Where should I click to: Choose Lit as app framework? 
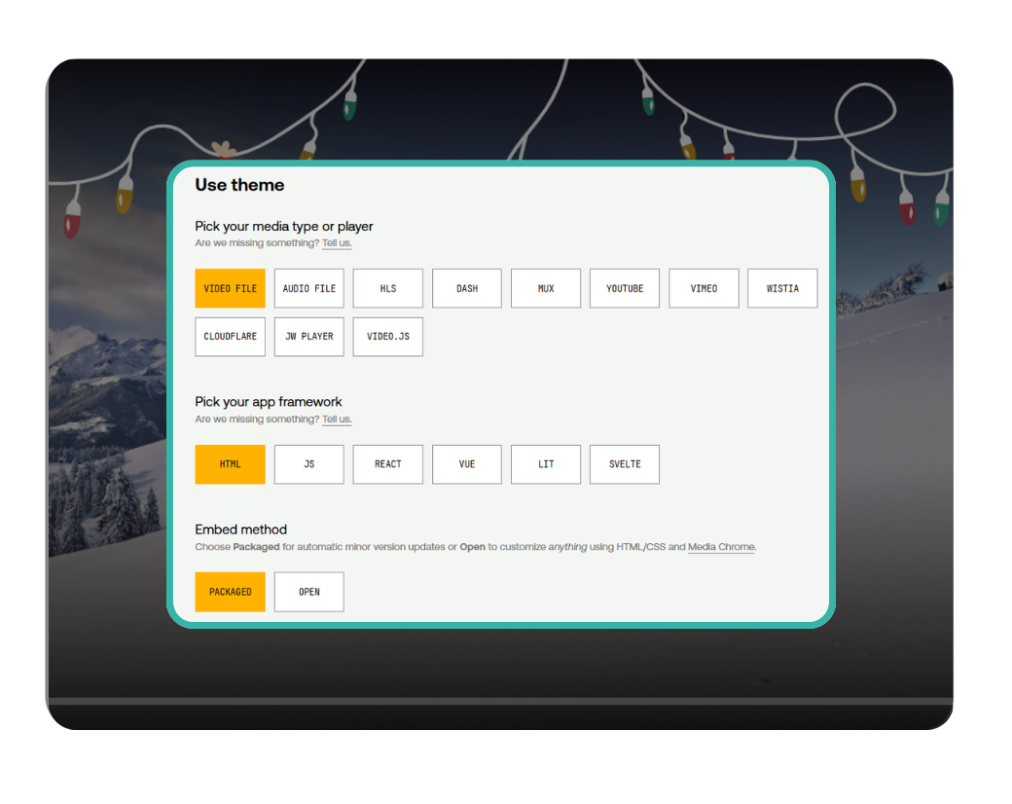pyautogui.click(x=545, y=464)
